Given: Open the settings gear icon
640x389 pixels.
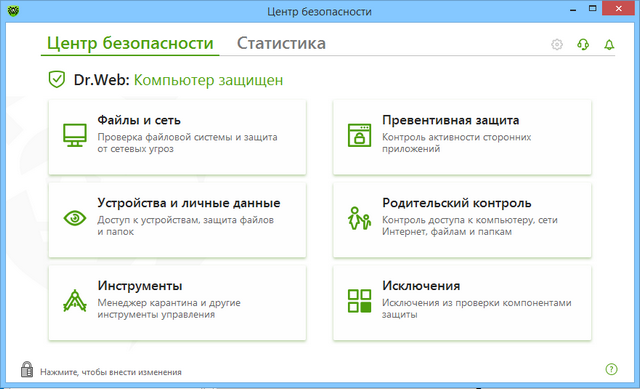Looking at the screenshot, I should [x=557, y=44].
